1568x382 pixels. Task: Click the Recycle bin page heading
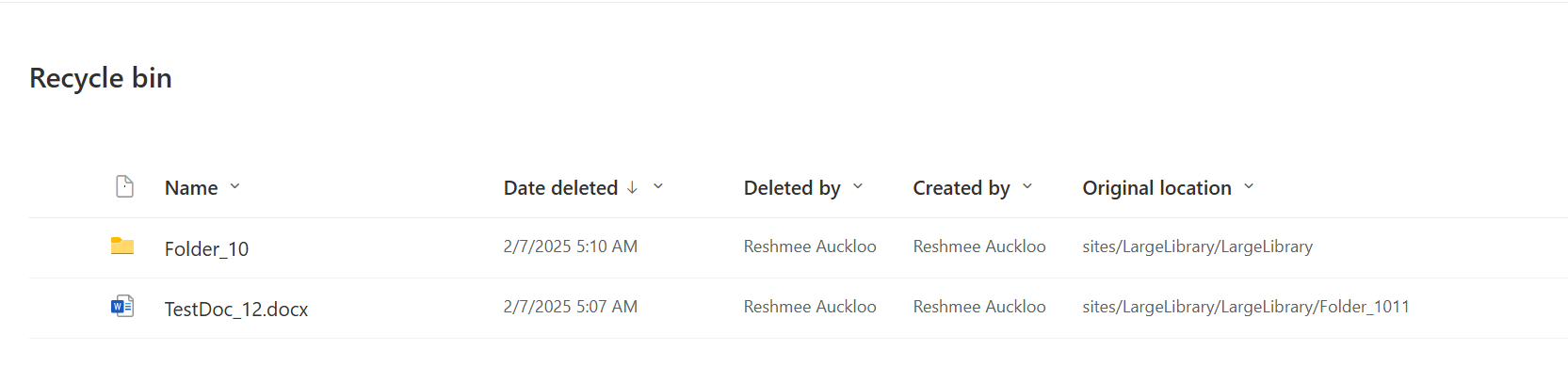pyautogui.click(x=101, y=78)
